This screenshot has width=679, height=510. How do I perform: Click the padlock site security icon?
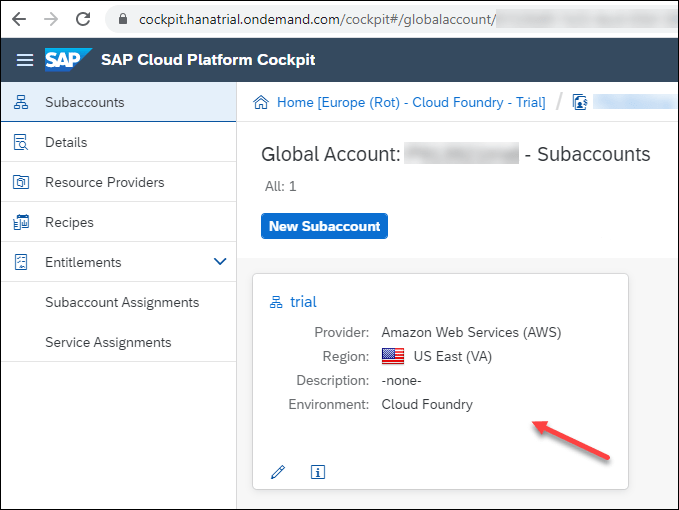click(123, 19)
